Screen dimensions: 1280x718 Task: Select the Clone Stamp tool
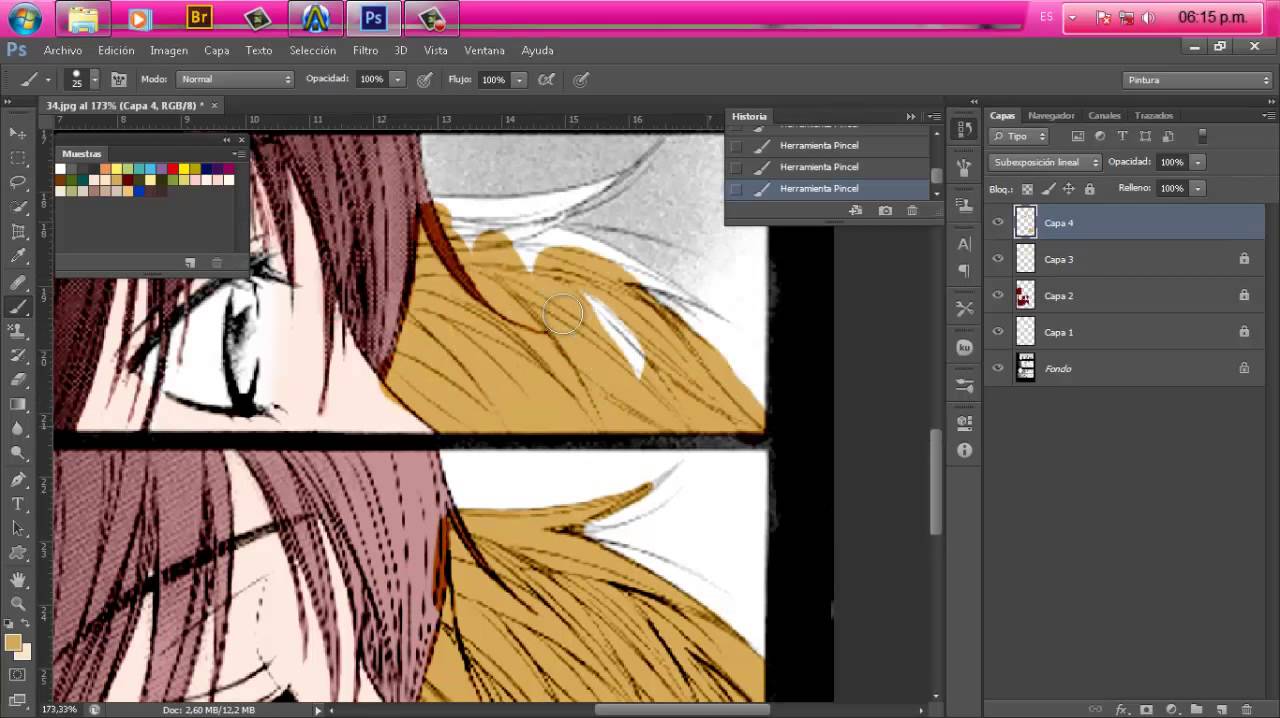[18, 332]
